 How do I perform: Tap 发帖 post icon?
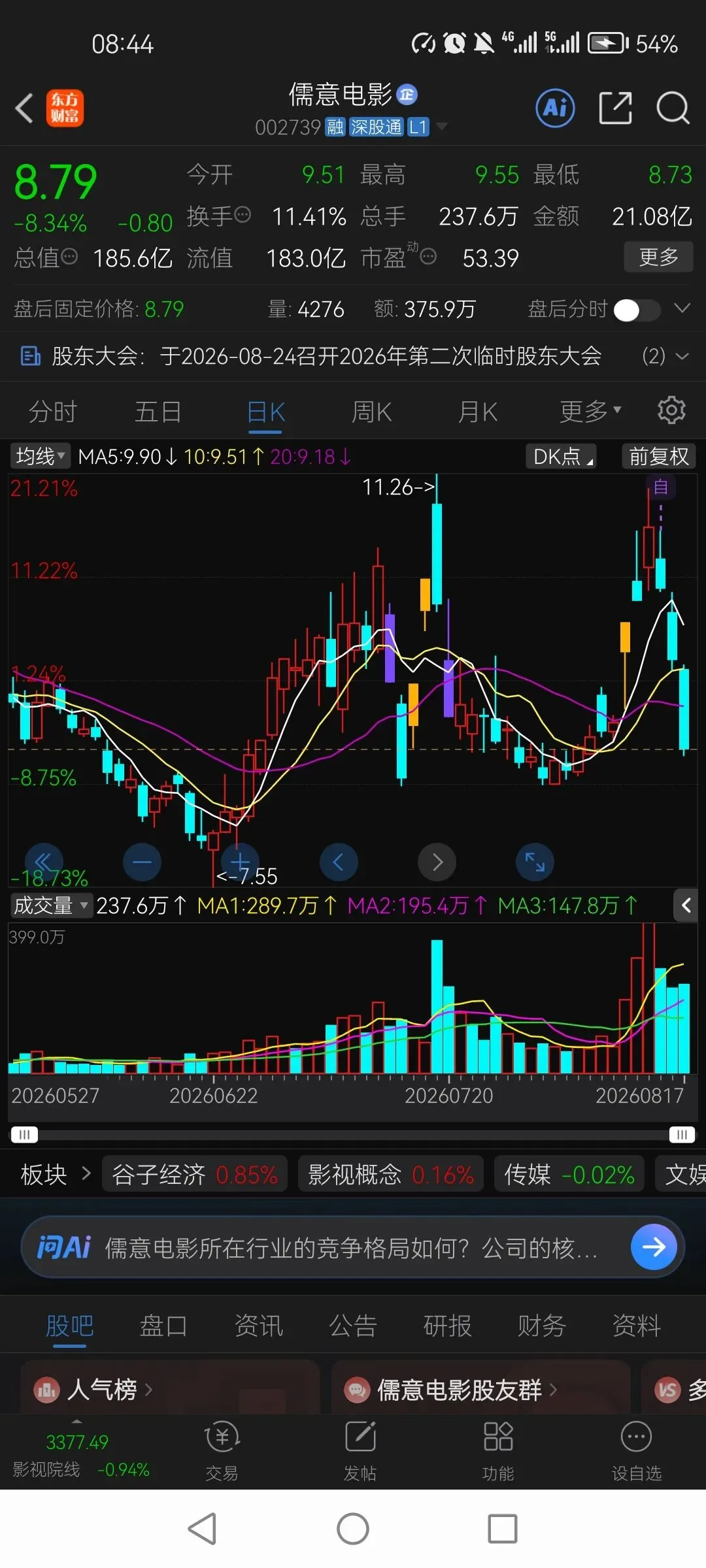360,1452
